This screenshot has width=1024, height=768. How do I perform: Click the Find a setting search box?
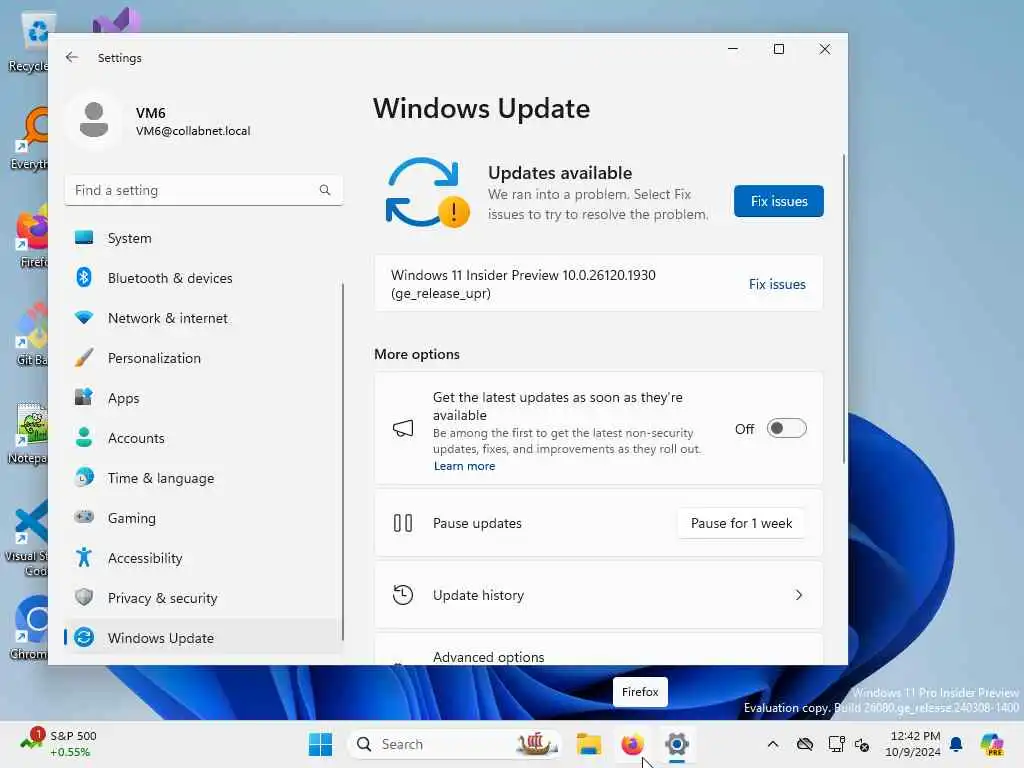[204, 190]
